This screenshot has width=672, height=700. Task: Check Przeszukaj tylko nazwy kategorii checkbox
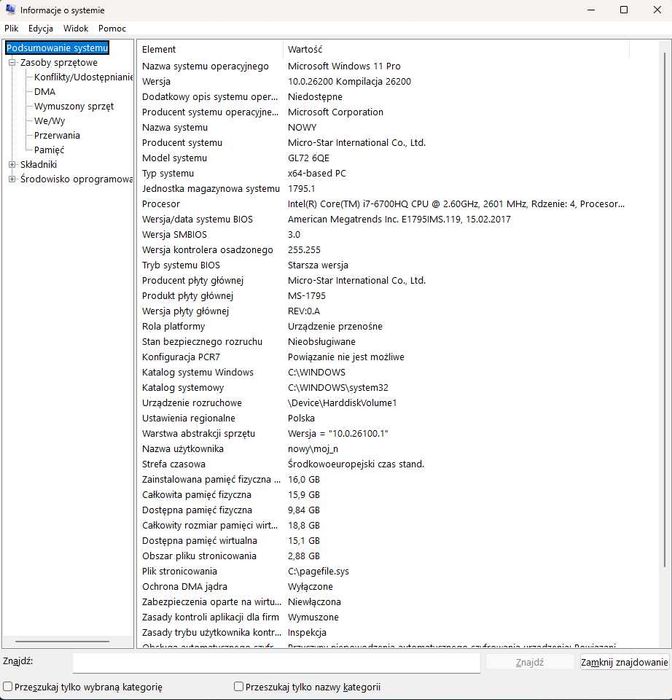point(239,686)
